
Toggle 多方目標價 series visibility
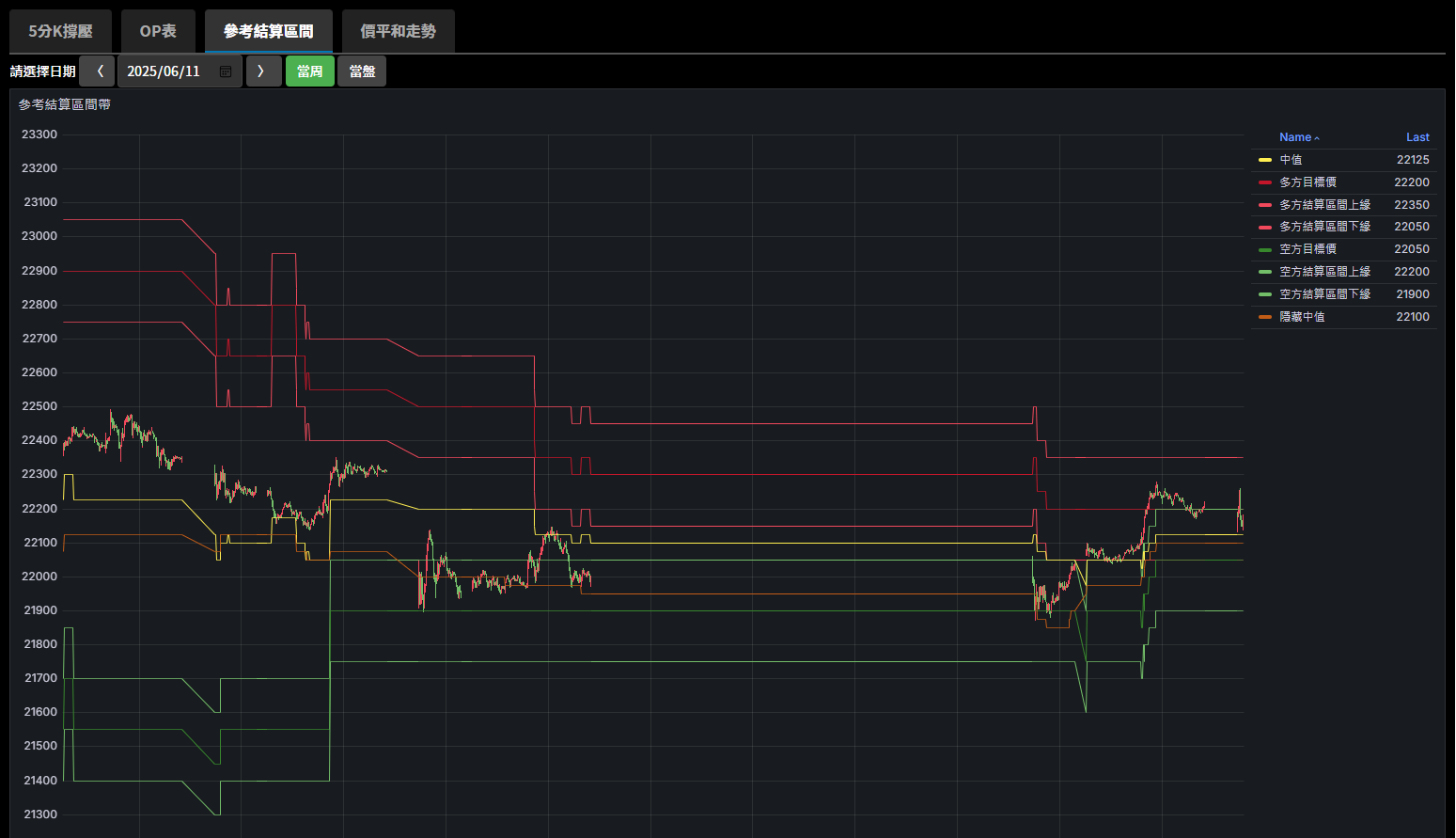1307,182
